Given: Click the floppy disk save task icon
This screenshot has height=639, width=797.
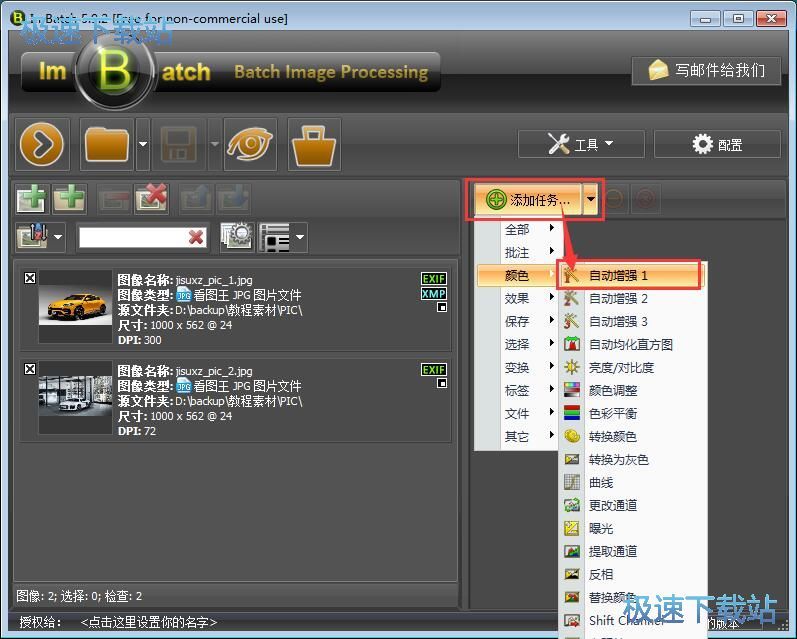Looking at the screenshot, I should pyautogui.click(x=179, y=144).
